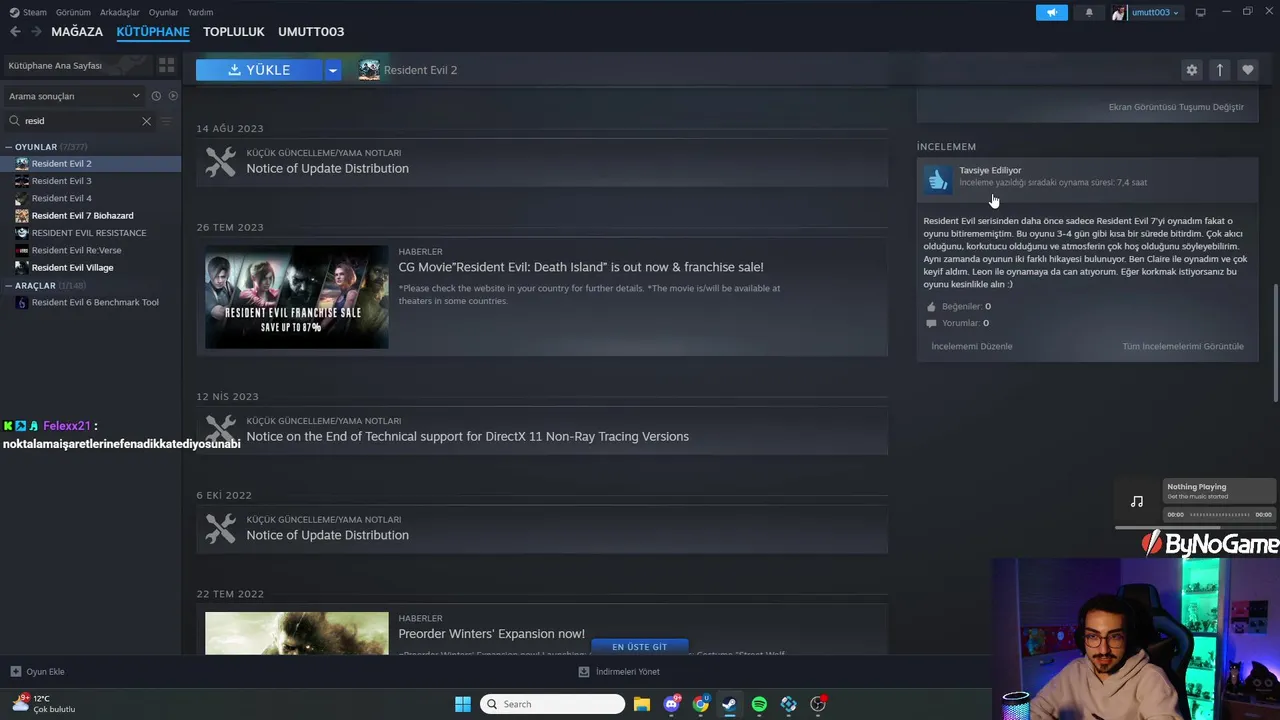Open İndirmeleri Yönet downloads manager

(x=619, y=672)
